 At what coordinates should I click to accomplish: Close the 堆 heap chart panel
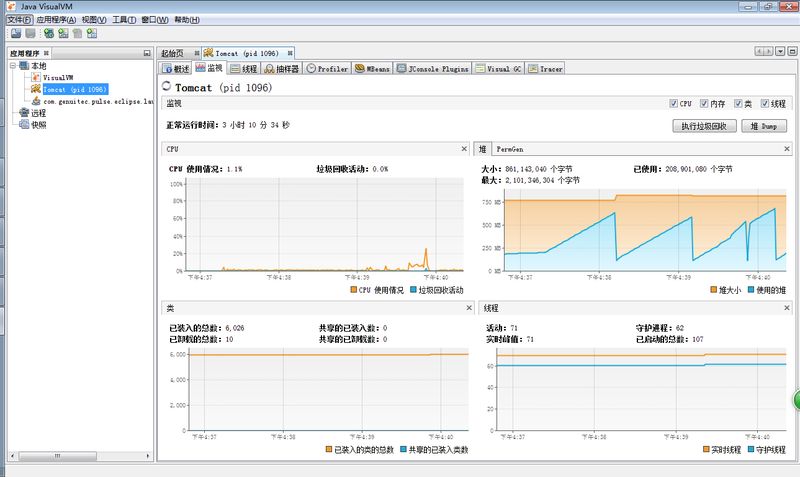tap(787, 149)
